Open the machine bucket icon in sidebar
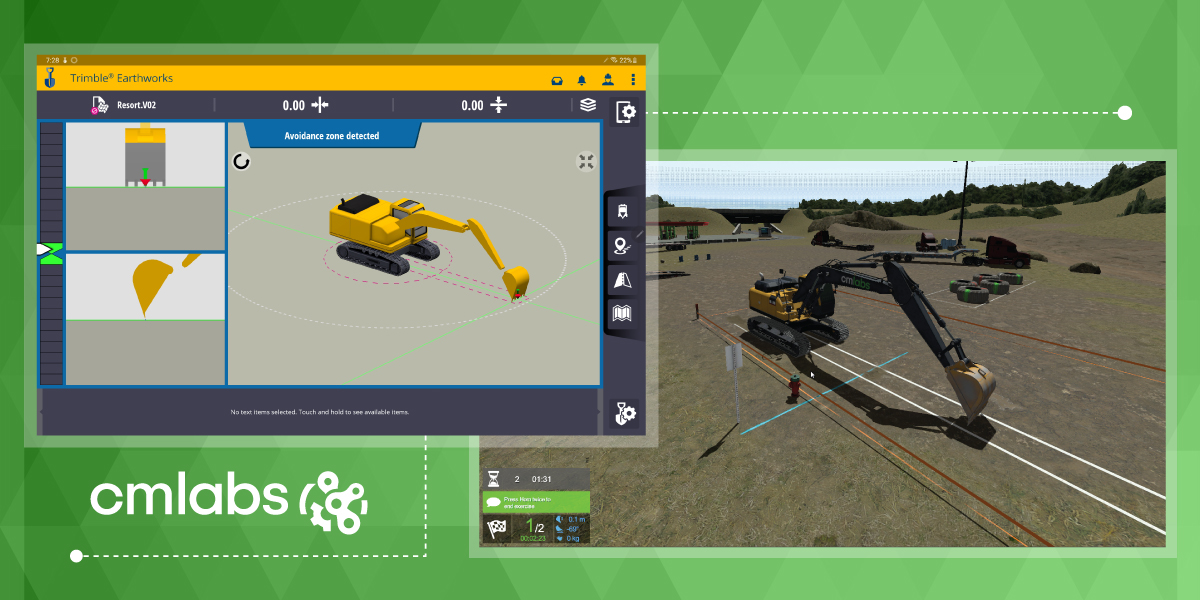Screen dimensions: 1200x600 click(x=622, y=211)
